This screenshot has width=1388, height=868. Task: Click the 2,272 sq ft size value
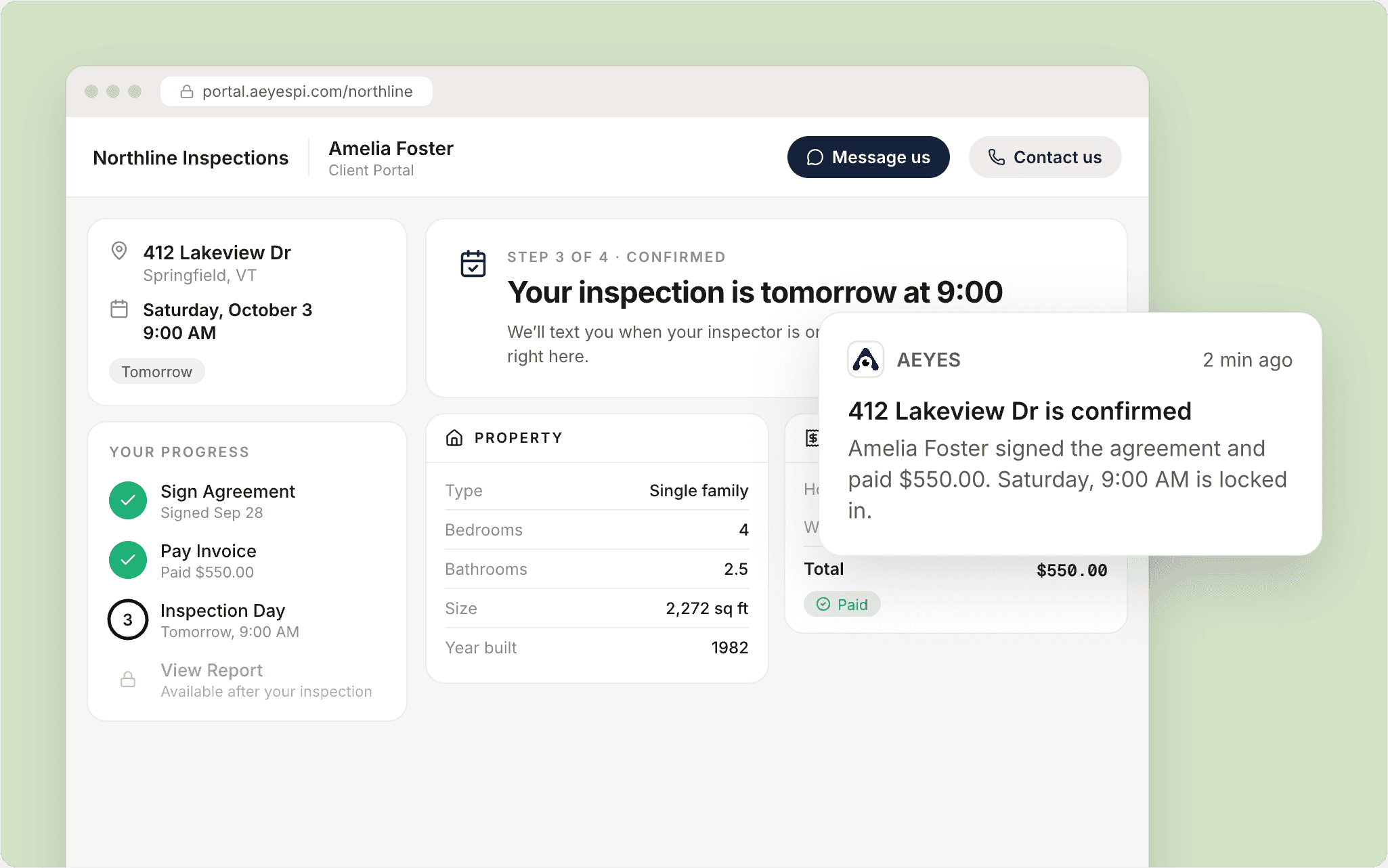coord(707,608)
